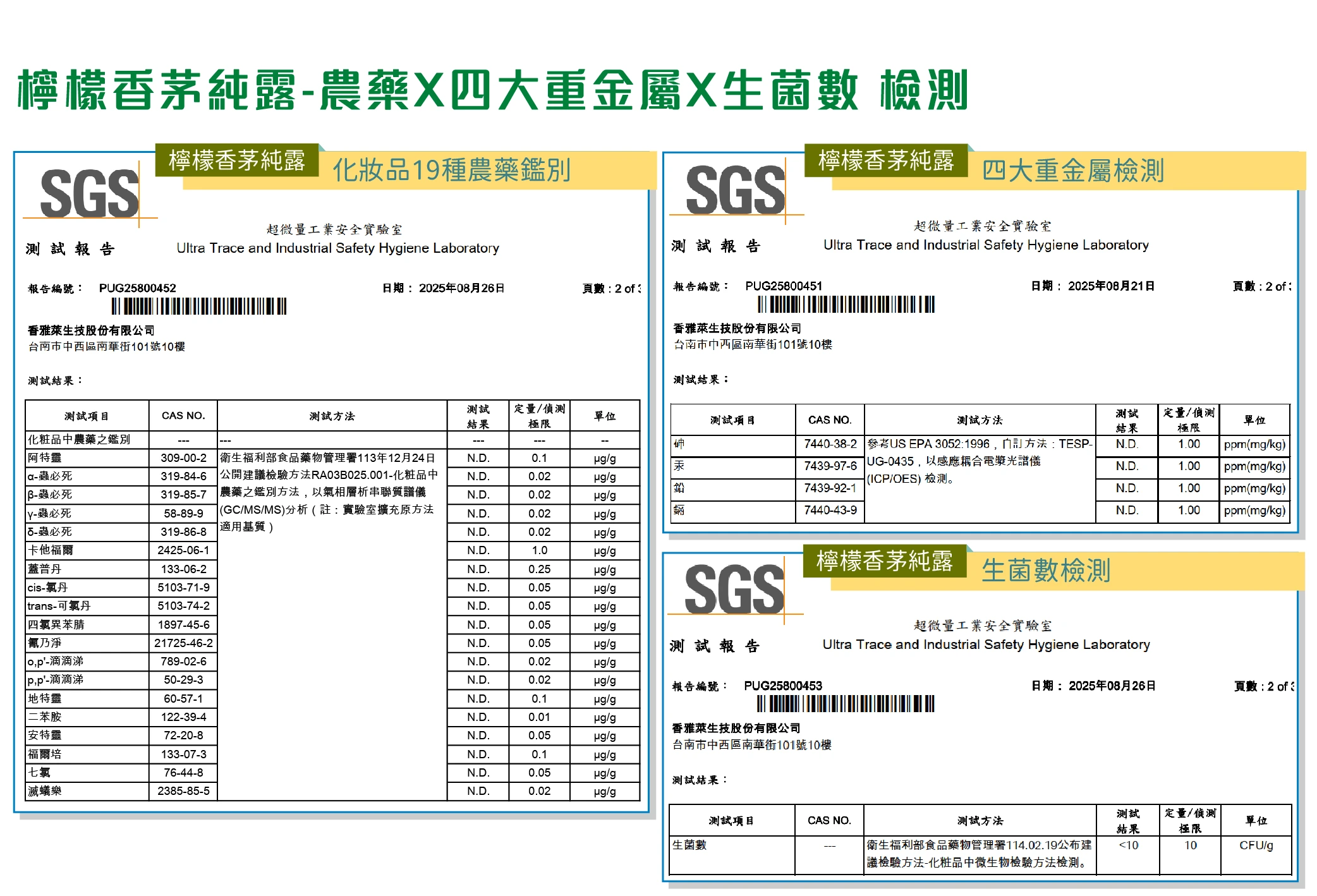Click CAS number 7440-38-2 cell
Screen dimensions: 1317x896
tap(830, 444)
